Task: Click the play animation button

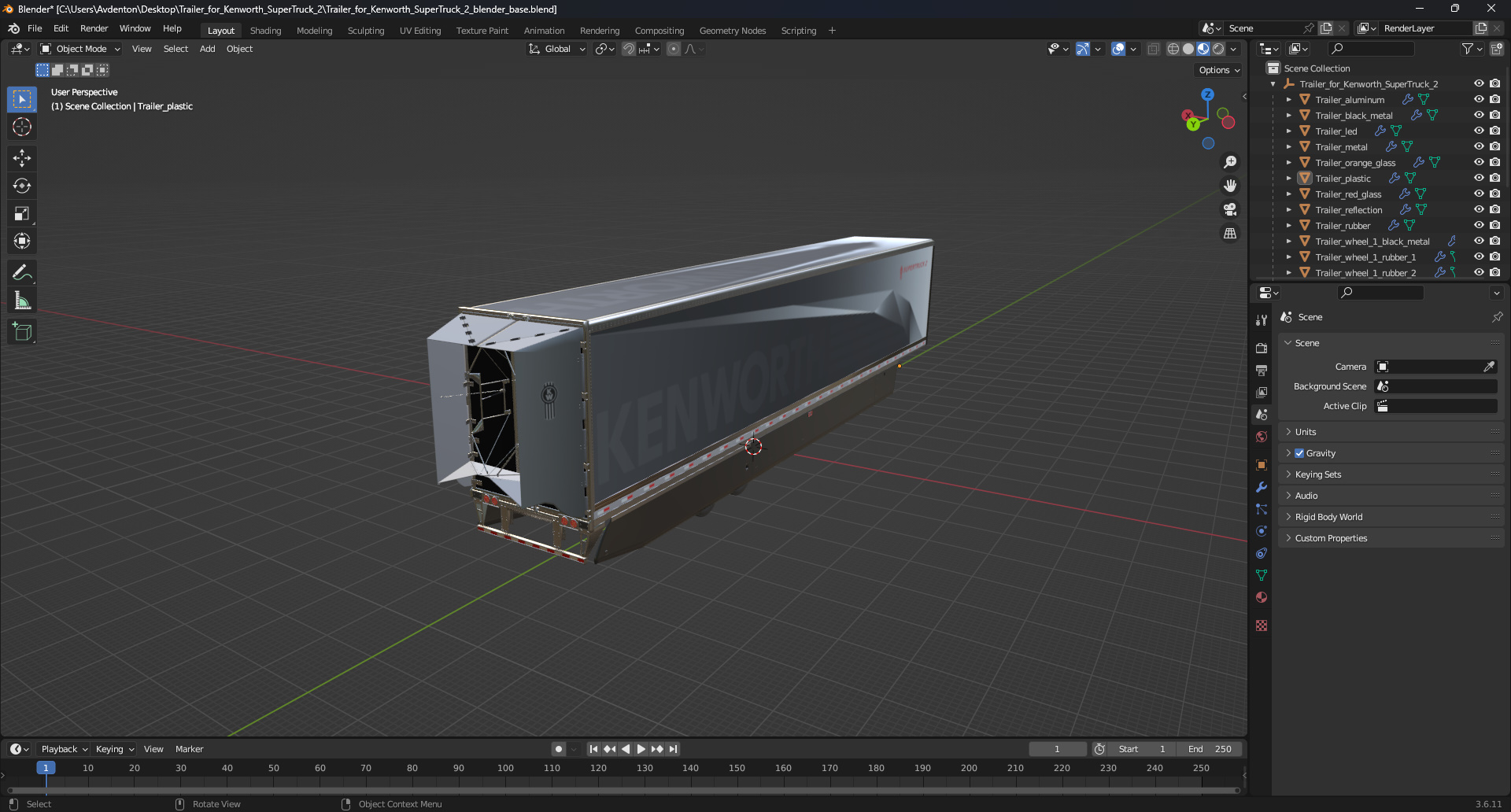Action: [x=641, y=749]
